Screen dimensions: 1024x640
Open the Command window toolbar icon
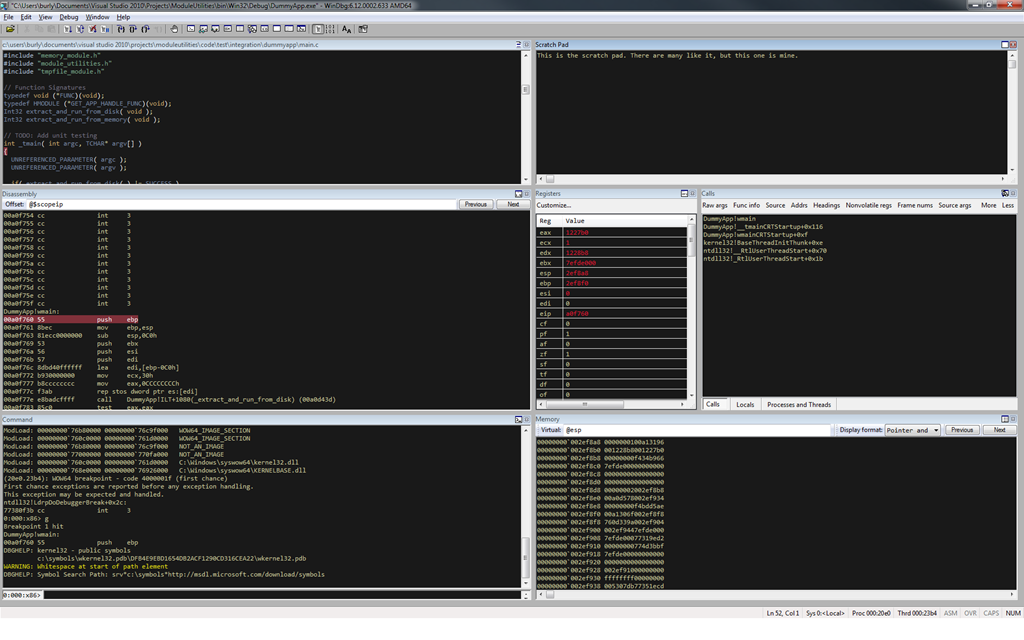(191, 29)
